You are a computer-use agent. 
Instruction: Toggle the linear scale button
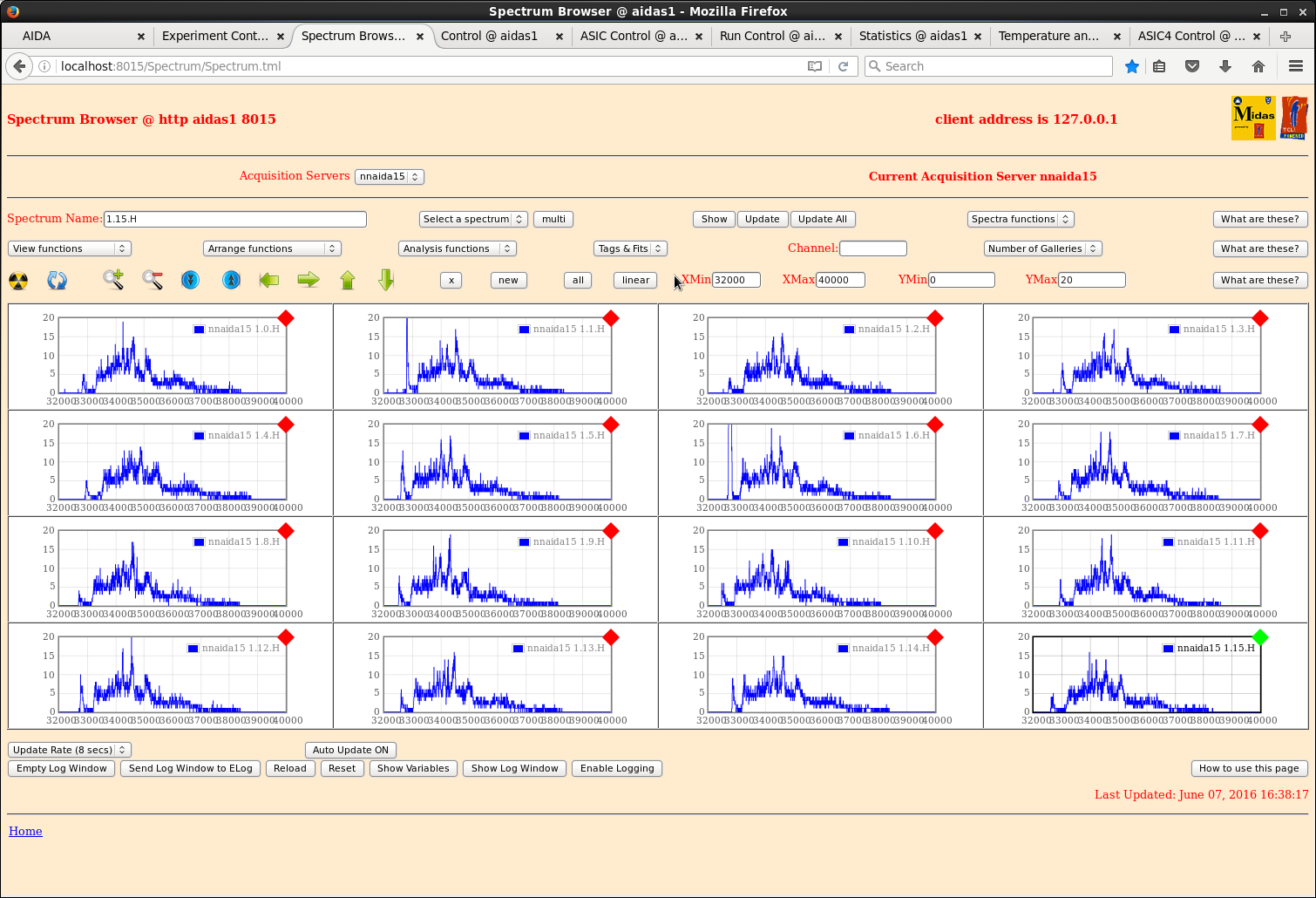[x=635, y=280]
